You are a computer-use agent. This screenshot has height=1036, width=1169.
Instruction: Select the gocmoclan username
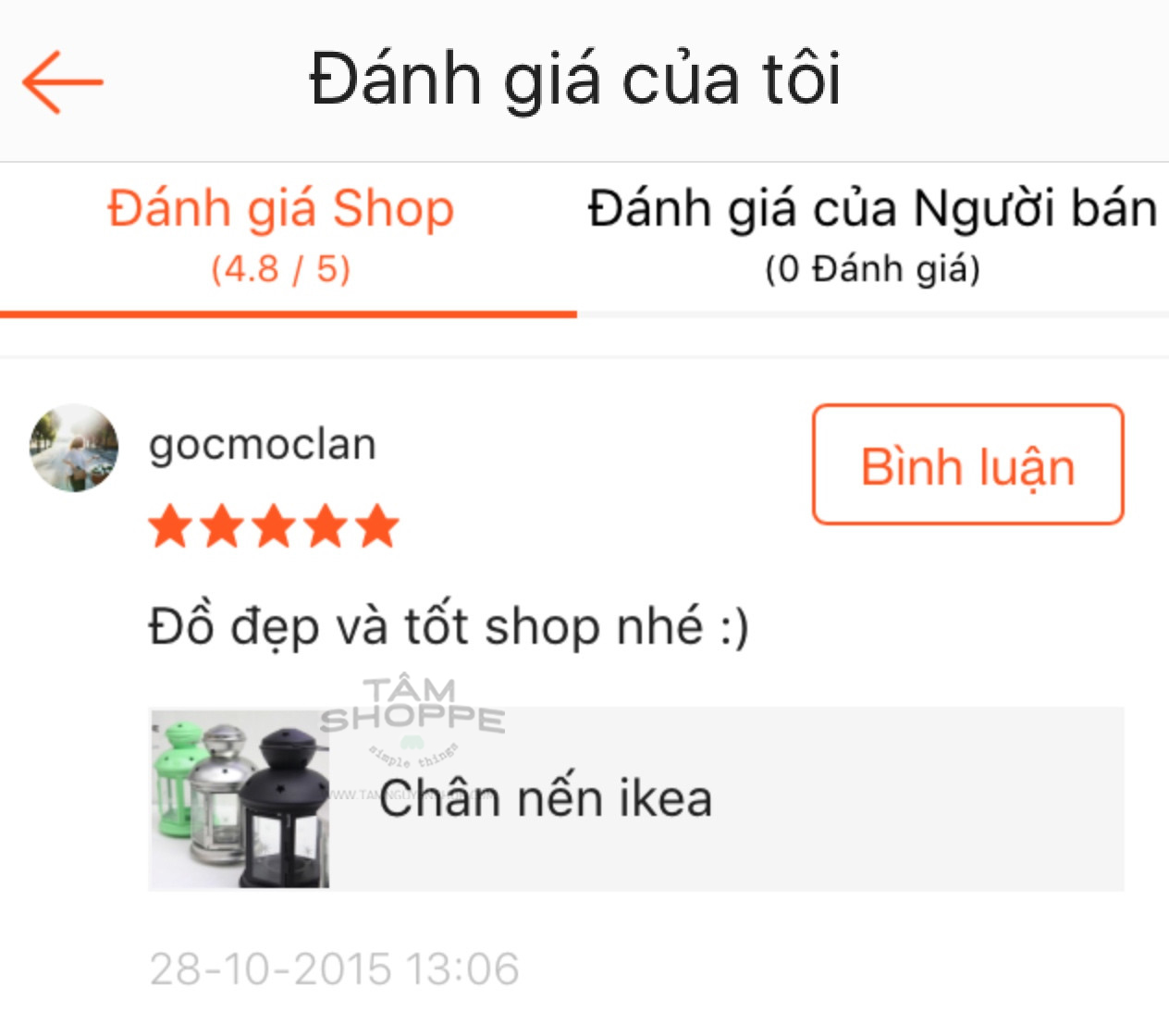(x=263, y=445)
